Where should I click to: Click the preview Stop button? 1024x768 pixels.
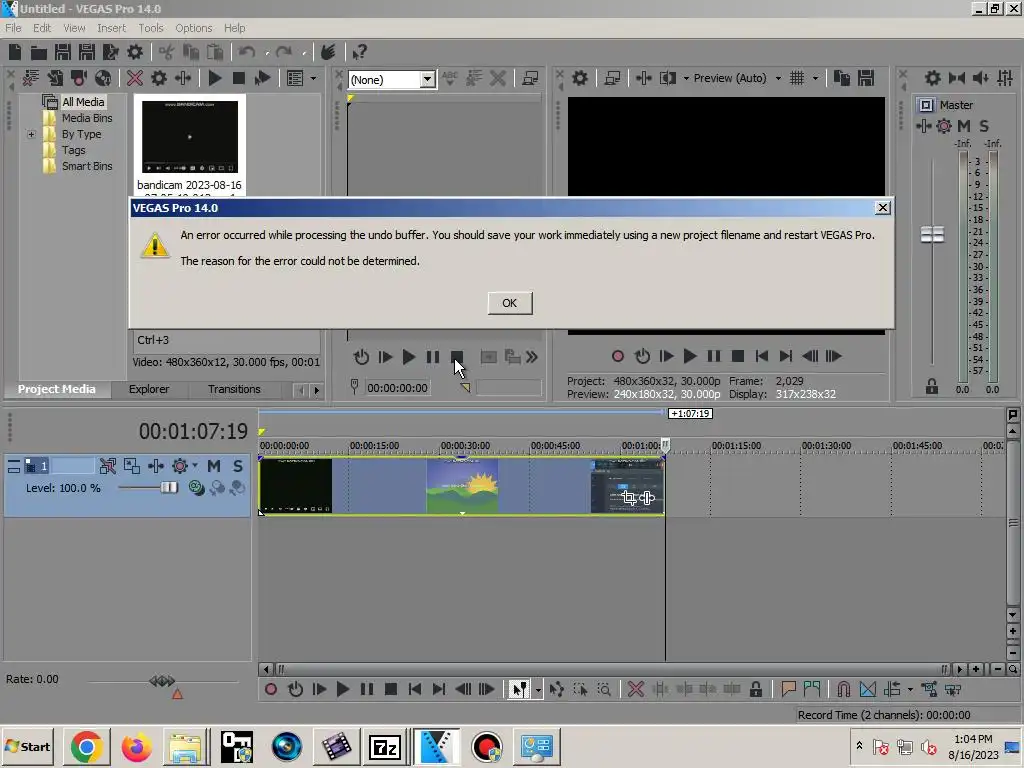pyautogui.click(x=738, y=356)
